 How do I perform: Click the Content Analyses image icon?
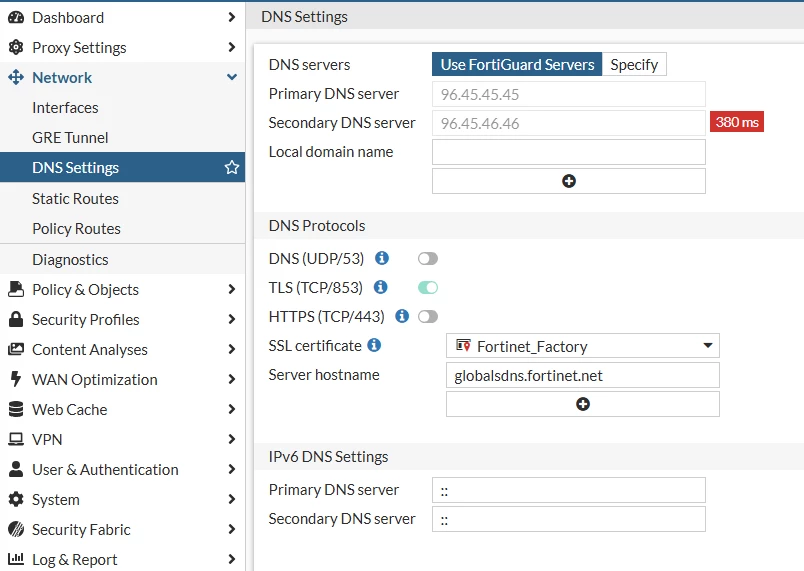[x=16, y=349]
